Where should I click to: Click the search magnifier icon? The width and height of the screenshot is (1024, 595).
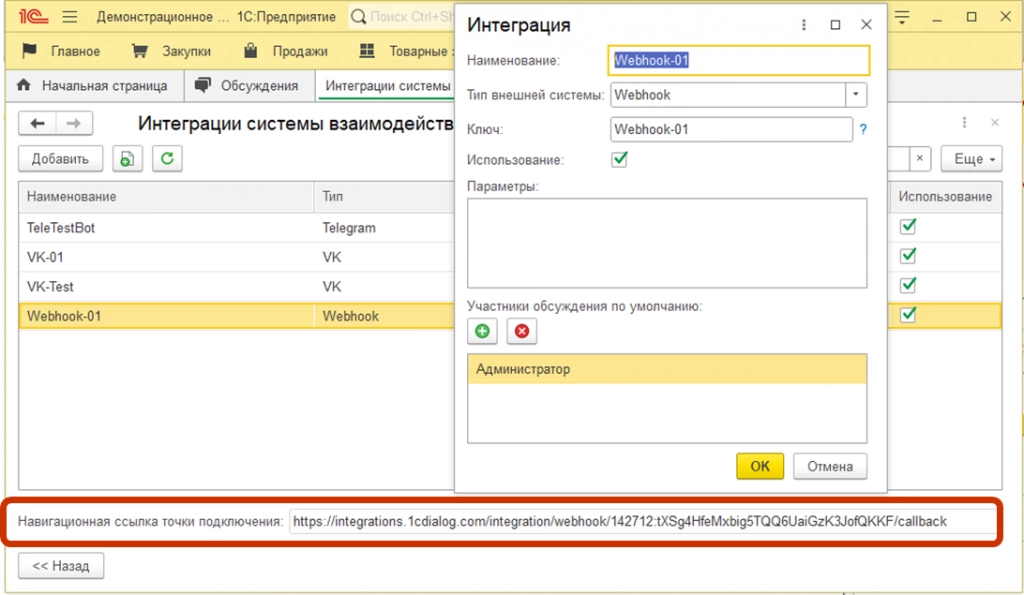[x=359, y=17]
